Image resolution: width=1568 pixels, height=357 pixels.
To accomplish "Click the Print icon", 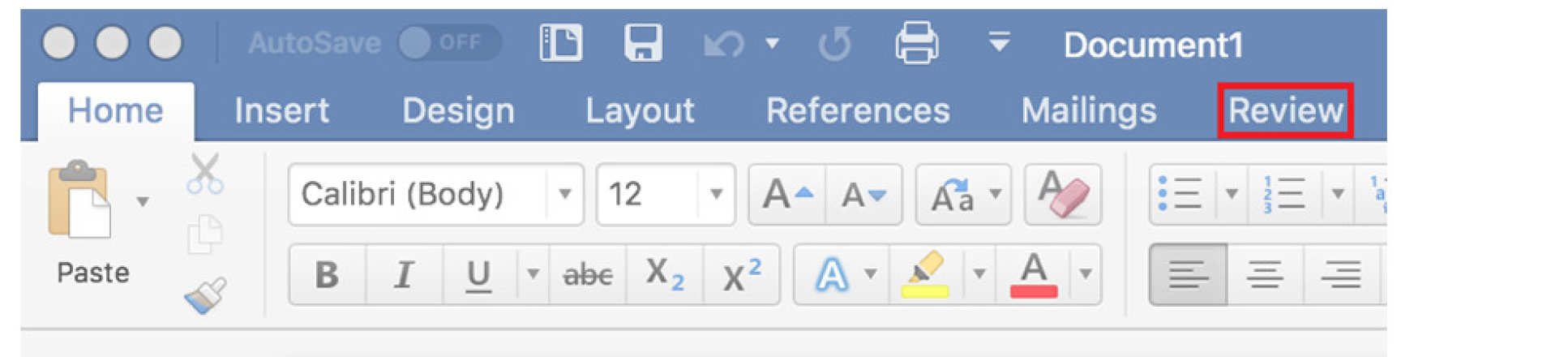I will point(916,42).
